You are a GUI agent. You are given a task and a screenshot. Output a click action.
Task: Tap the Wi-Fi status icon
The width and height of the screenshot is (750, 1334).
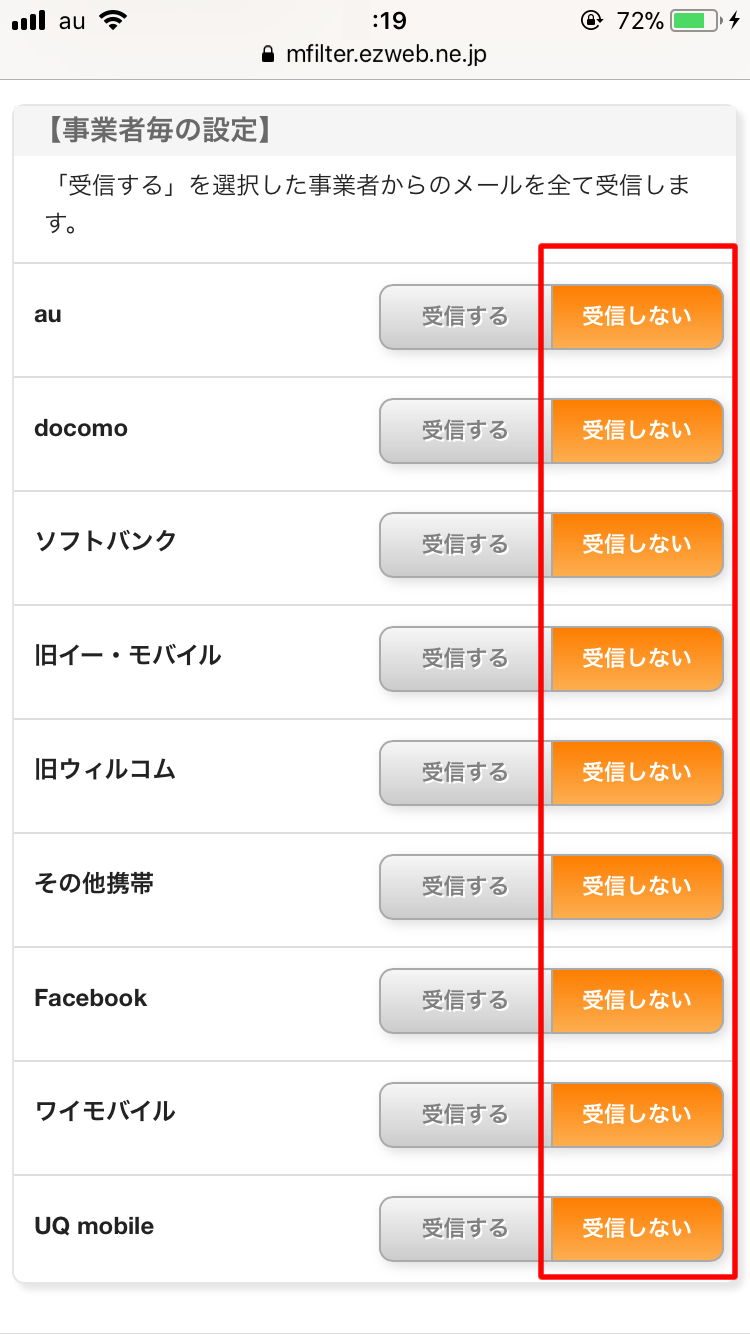[114, 20]
